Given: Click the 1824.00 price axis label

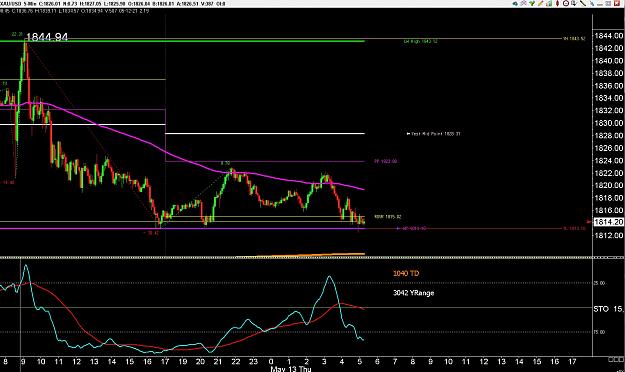Looking at the screenshot, I should [609, 160].
